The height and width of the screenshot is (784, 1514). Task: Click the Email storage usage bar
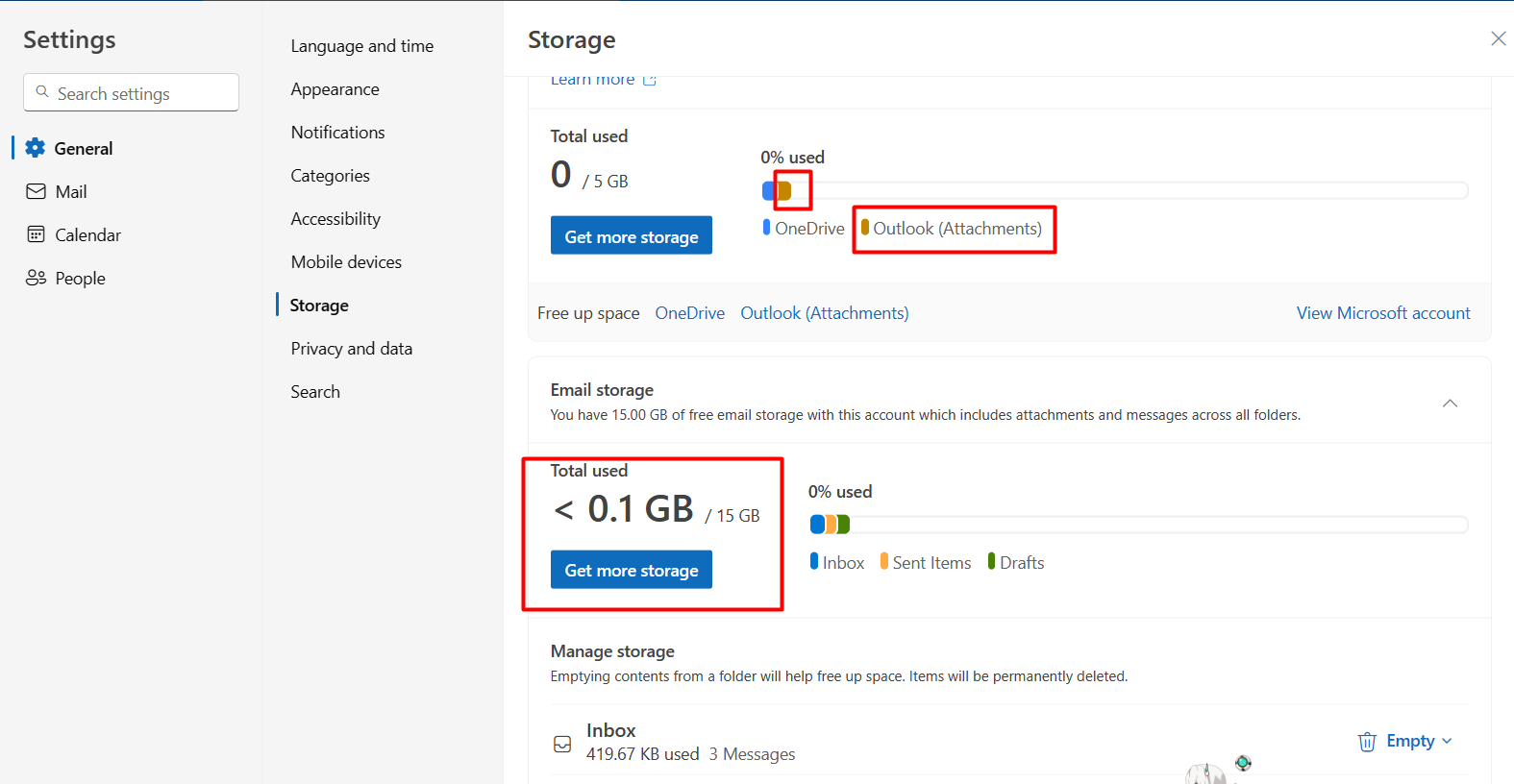pyautogui.click(x=1139, y=525)
